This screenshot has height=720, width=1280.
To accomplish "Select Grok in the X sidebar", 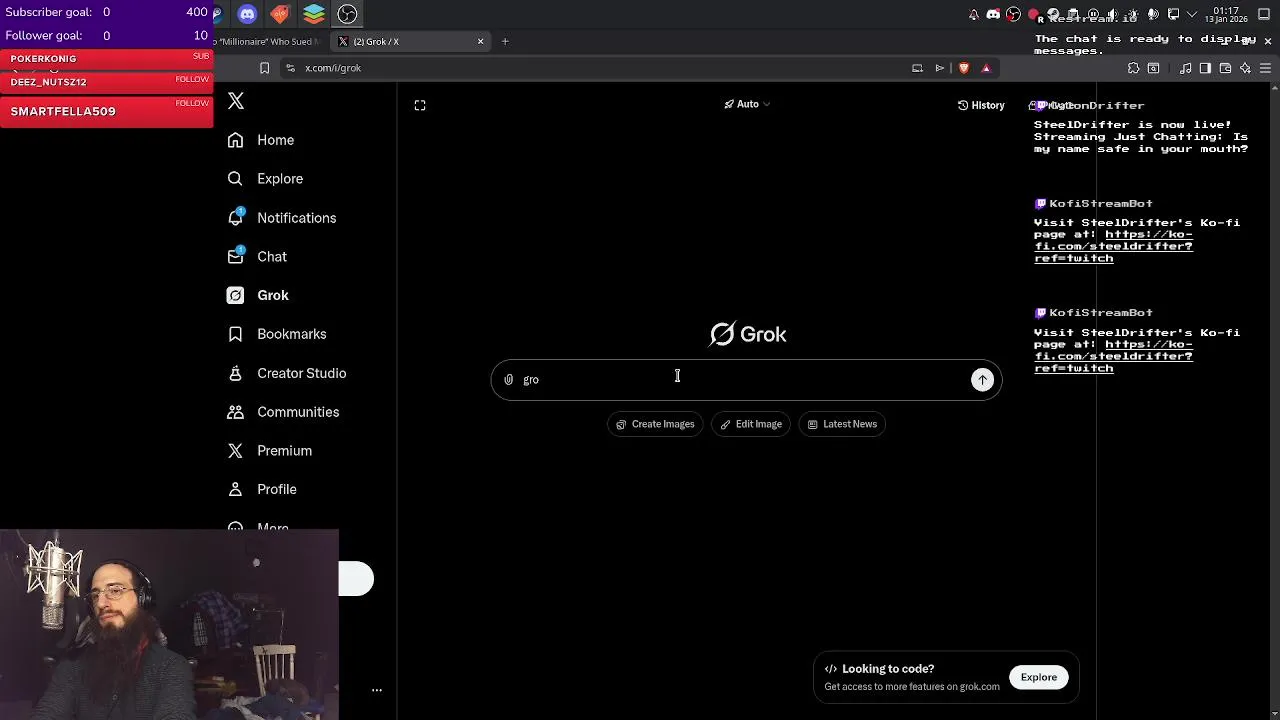I will pyautogui.click(x=258, y=296).
